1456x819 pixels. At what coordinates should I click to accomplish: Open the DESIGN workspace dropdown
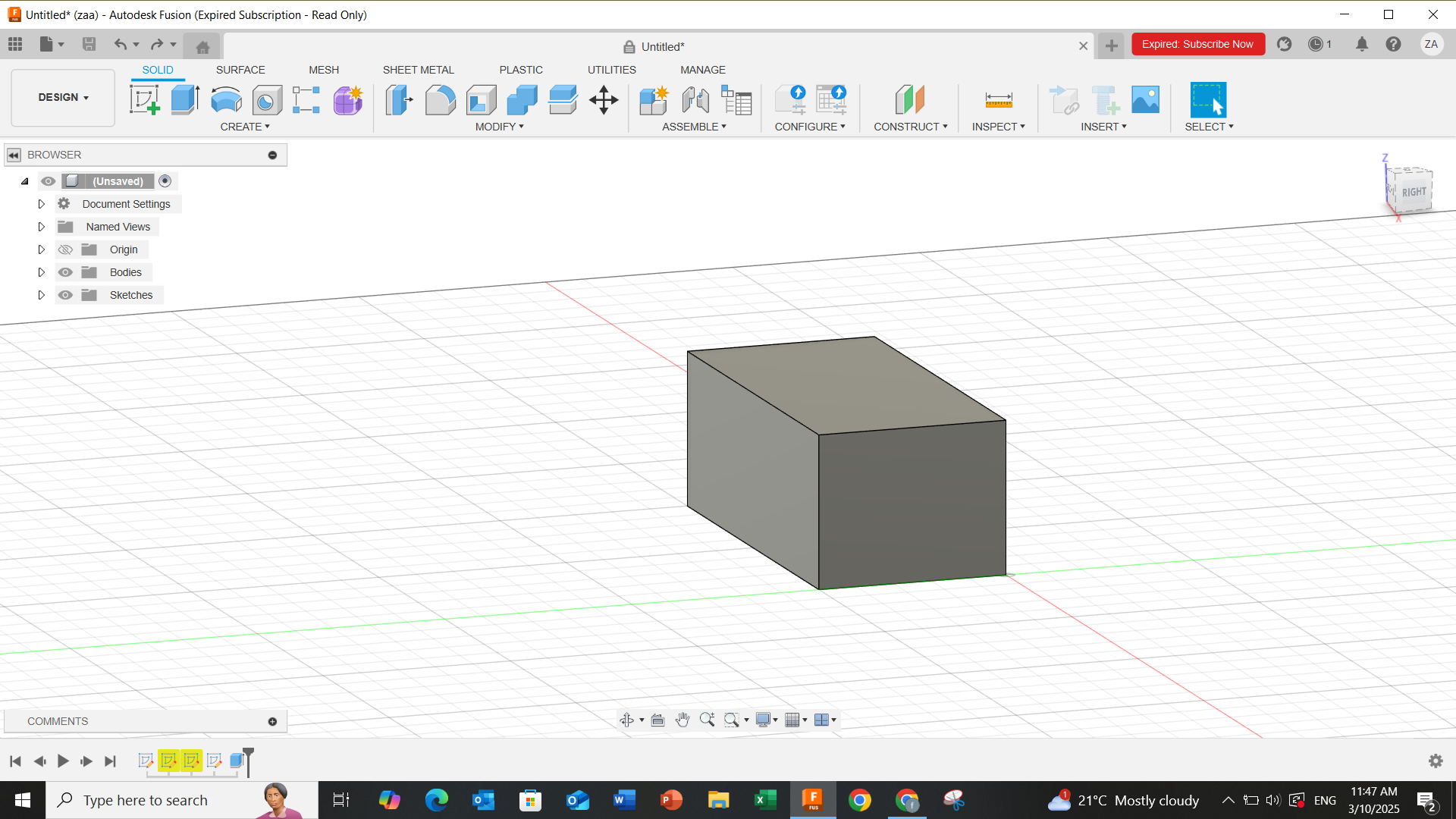tap(63, 97)
